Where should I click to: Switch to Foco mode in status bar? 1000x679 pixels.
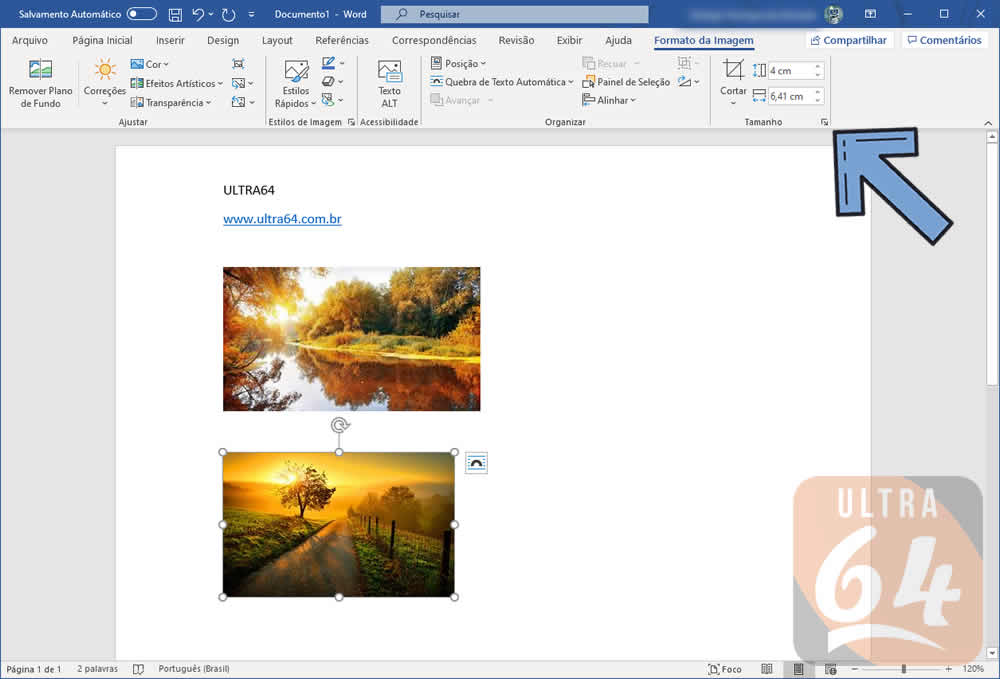click(725, 669)
